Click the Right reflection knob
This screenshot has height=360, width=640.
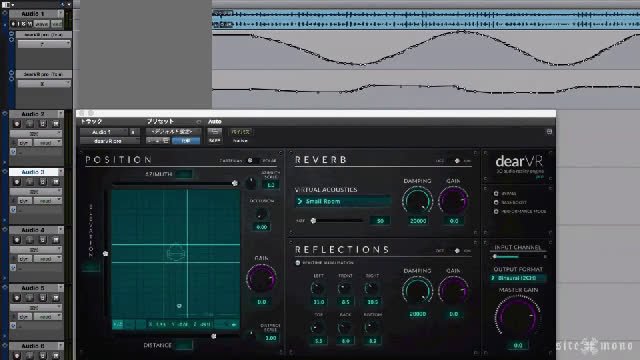[x=372, y=289]
